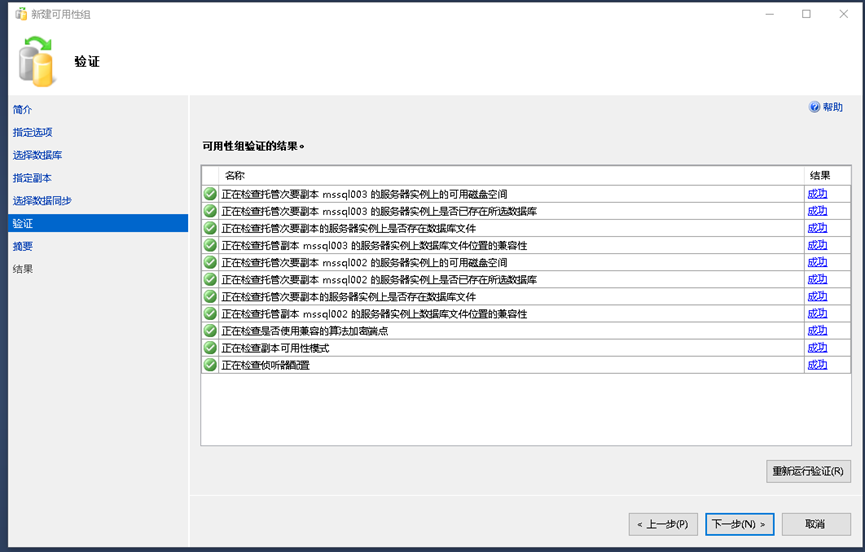865x552 pixels.
Task: Click the 可用性组验证的结果 heading text
Action: tap(253, 146)
